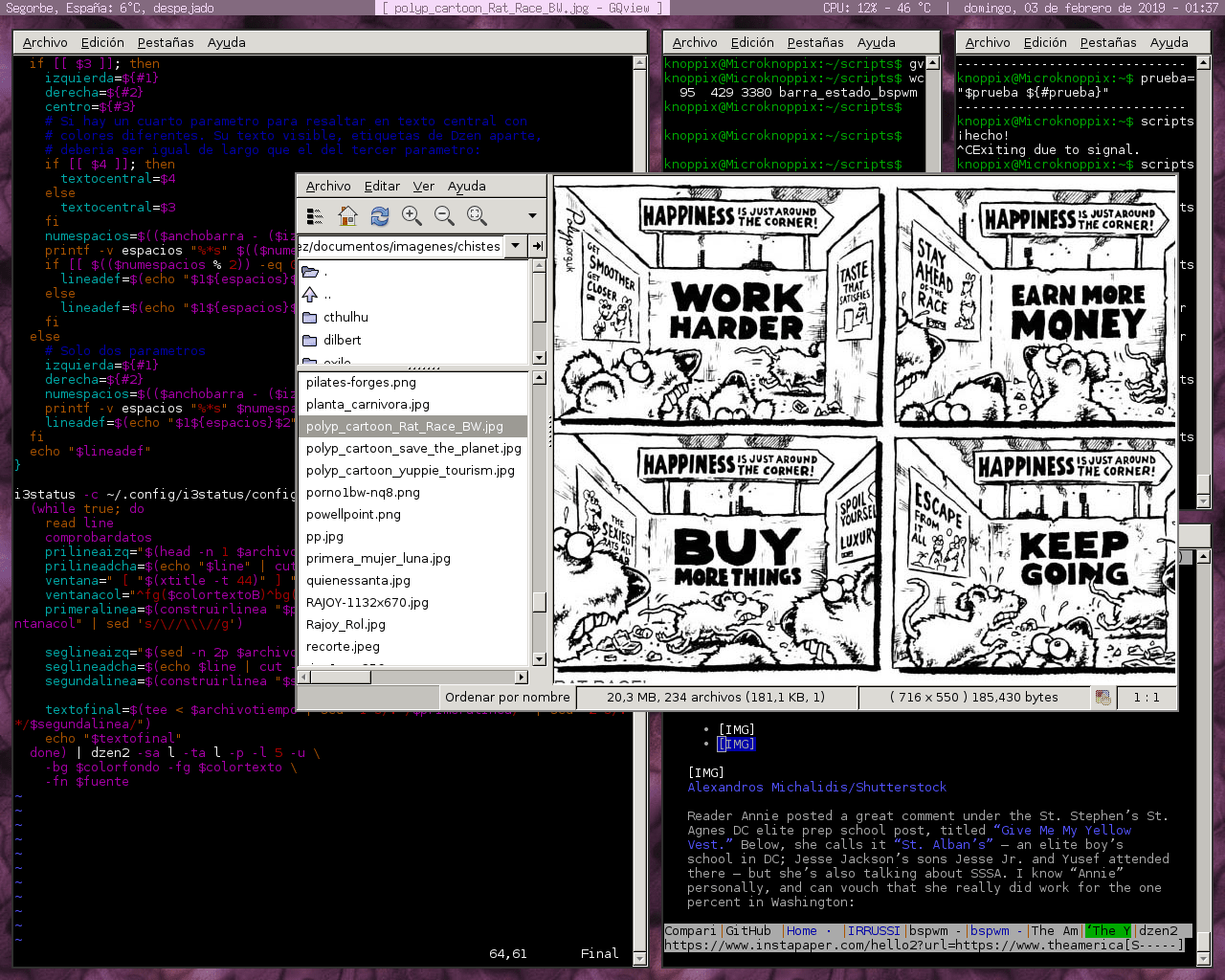Open Pestañas menu in middle terminal window
1225x980 pixels.
point(815,42)
